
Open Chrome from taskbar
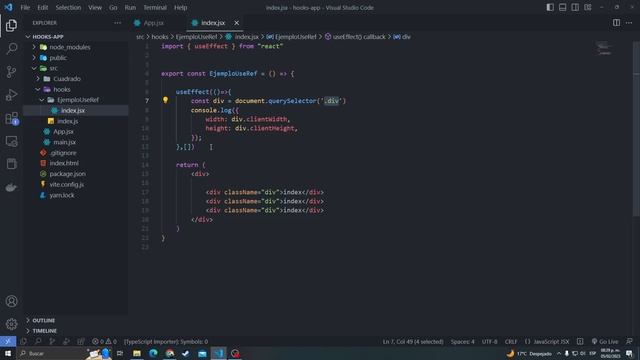click(170, 353)
